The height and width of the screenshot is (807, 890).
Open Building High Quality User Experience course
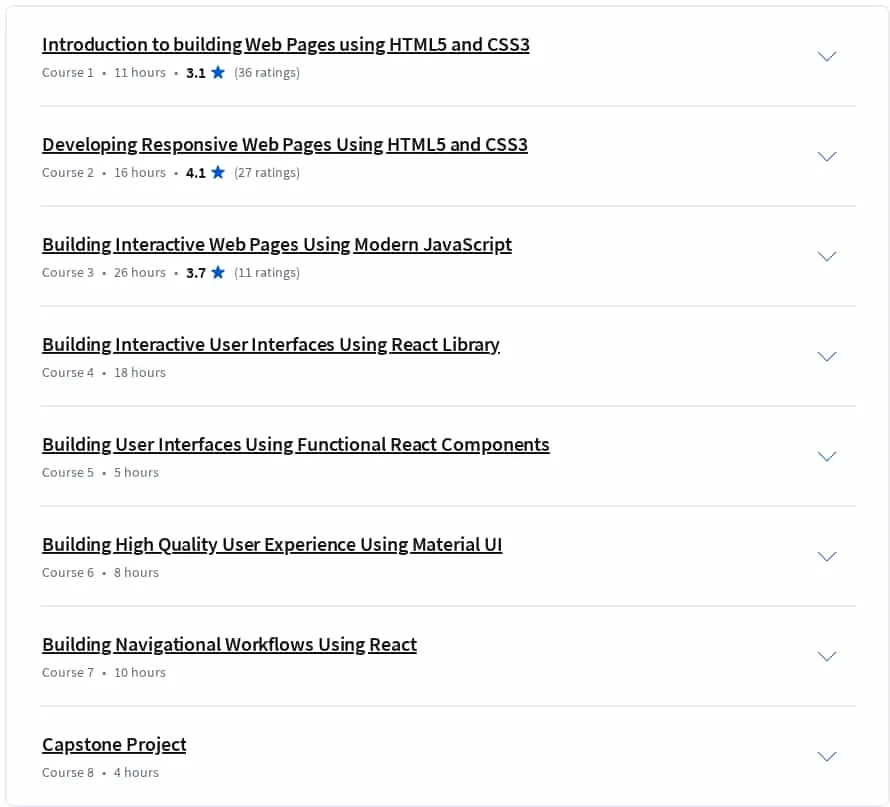[272, 544]
